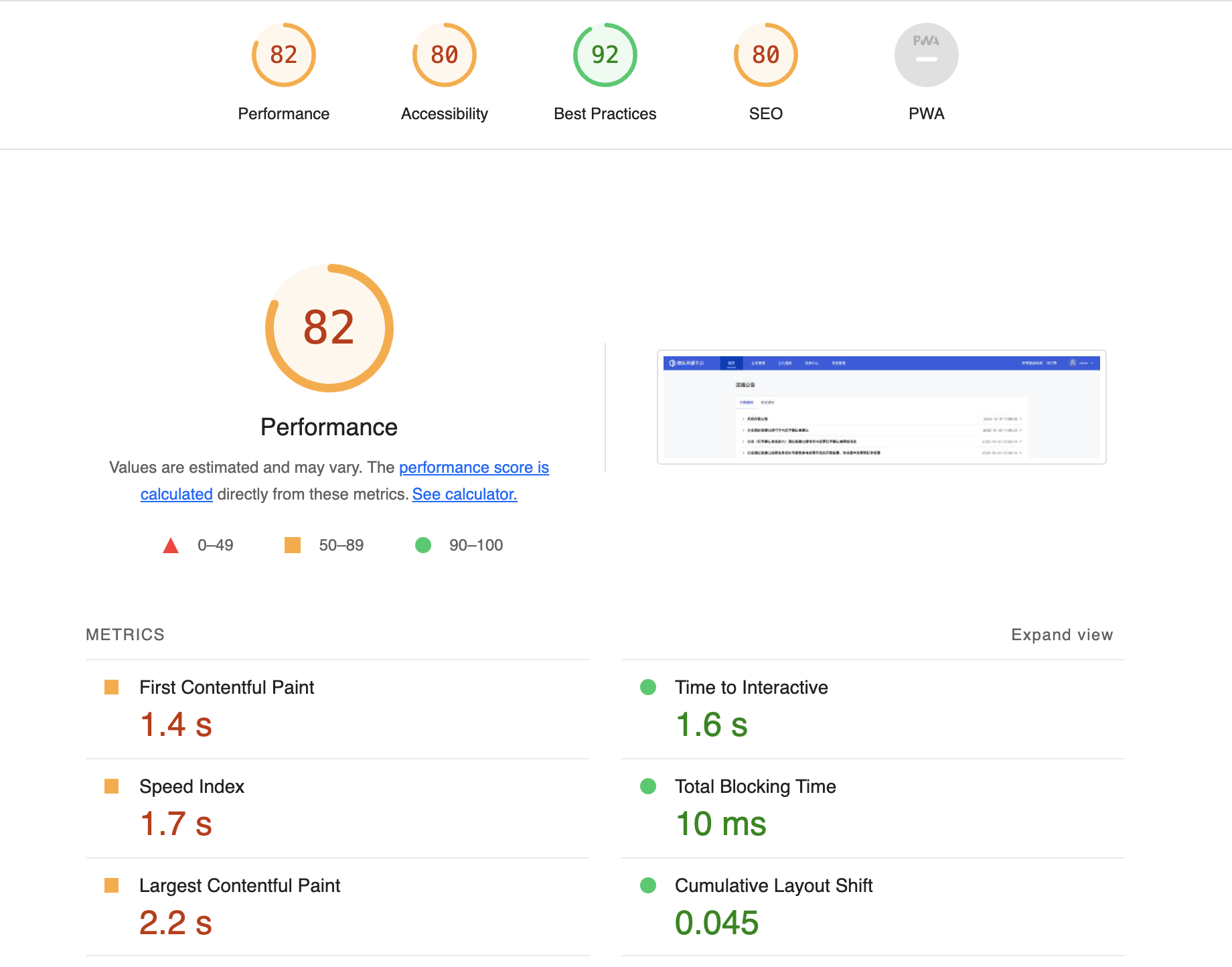Screen dimensions: 1232x967
Task: Click the large Performance 82 gauge
Action: click(329, 328)
